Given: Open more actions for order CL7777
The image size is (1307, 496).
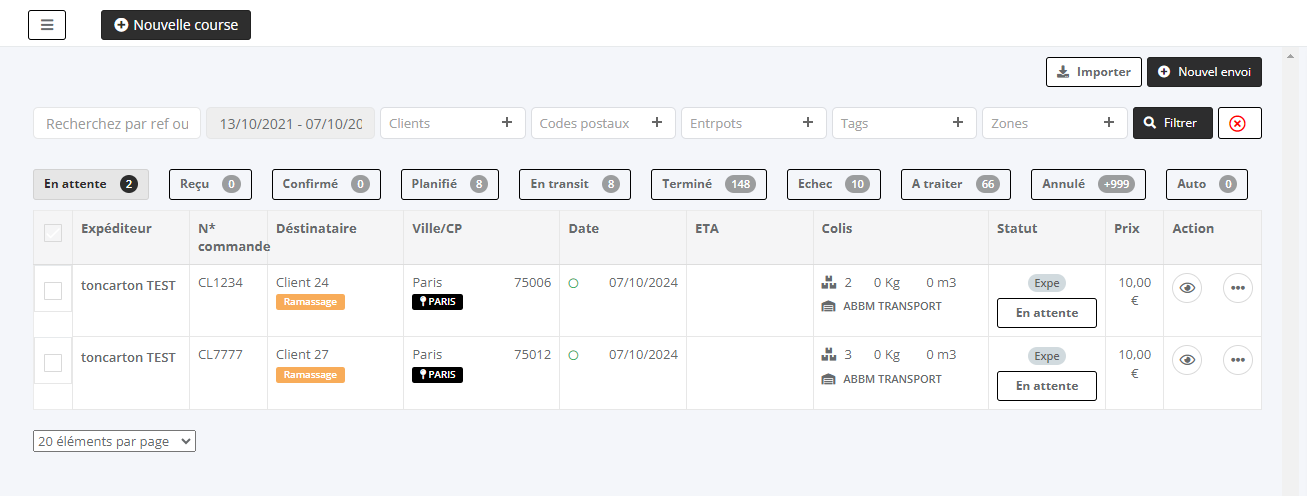Looking at the screenshot, I should click(x=1238, y=360).
